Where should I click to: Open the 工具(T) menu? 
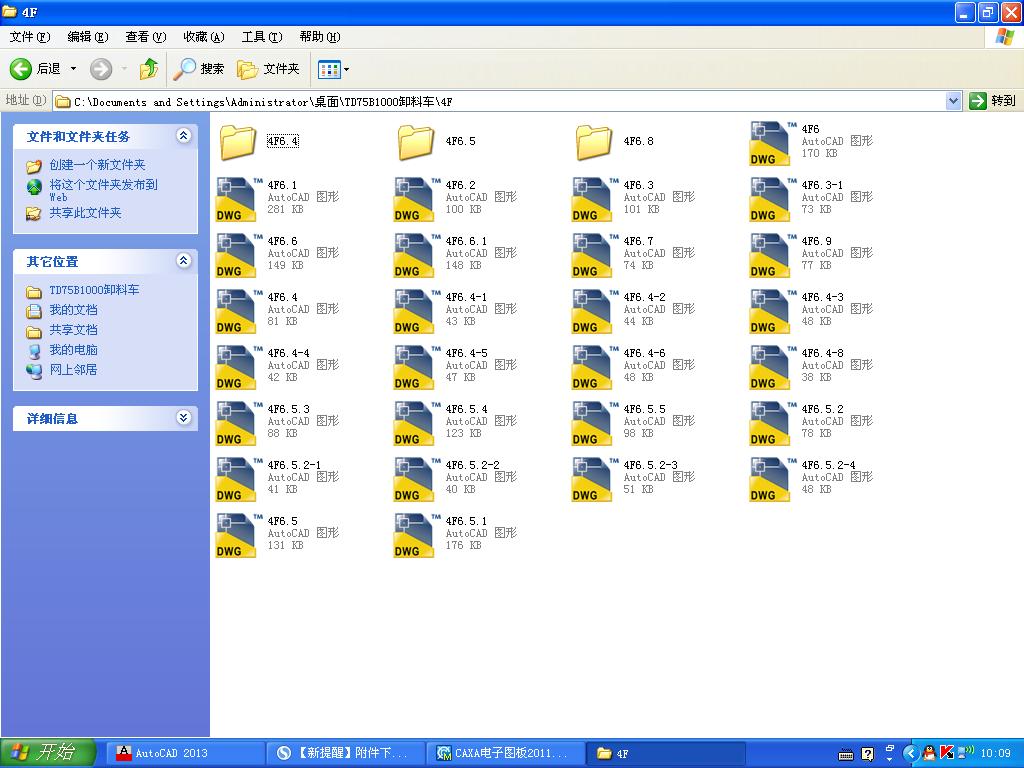click(x=262, y=37)
